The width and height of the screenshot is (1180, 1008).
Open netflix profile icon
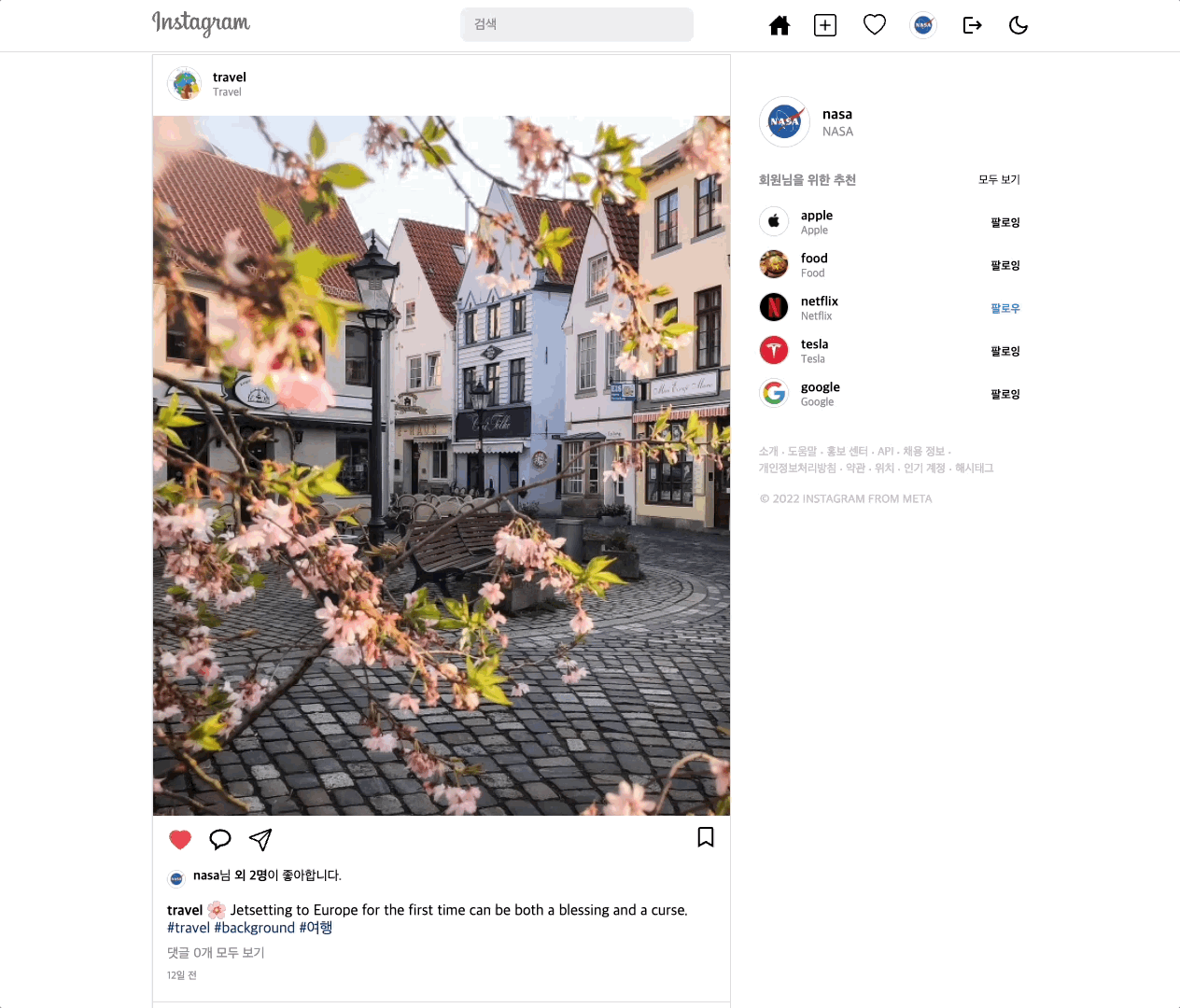[774, 307]
